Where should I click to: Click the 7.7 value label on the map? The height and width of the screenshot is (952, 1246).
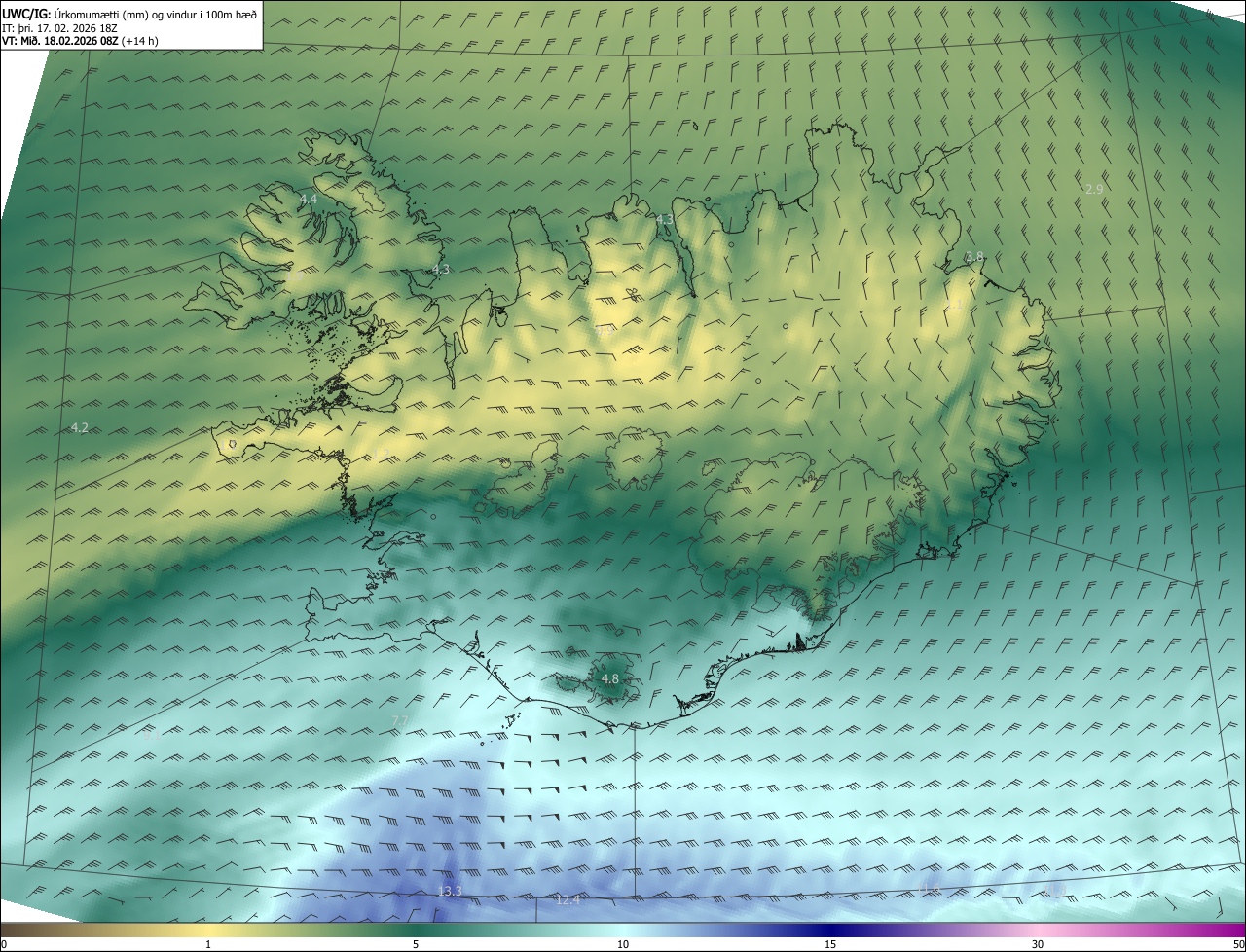(400, 720)
